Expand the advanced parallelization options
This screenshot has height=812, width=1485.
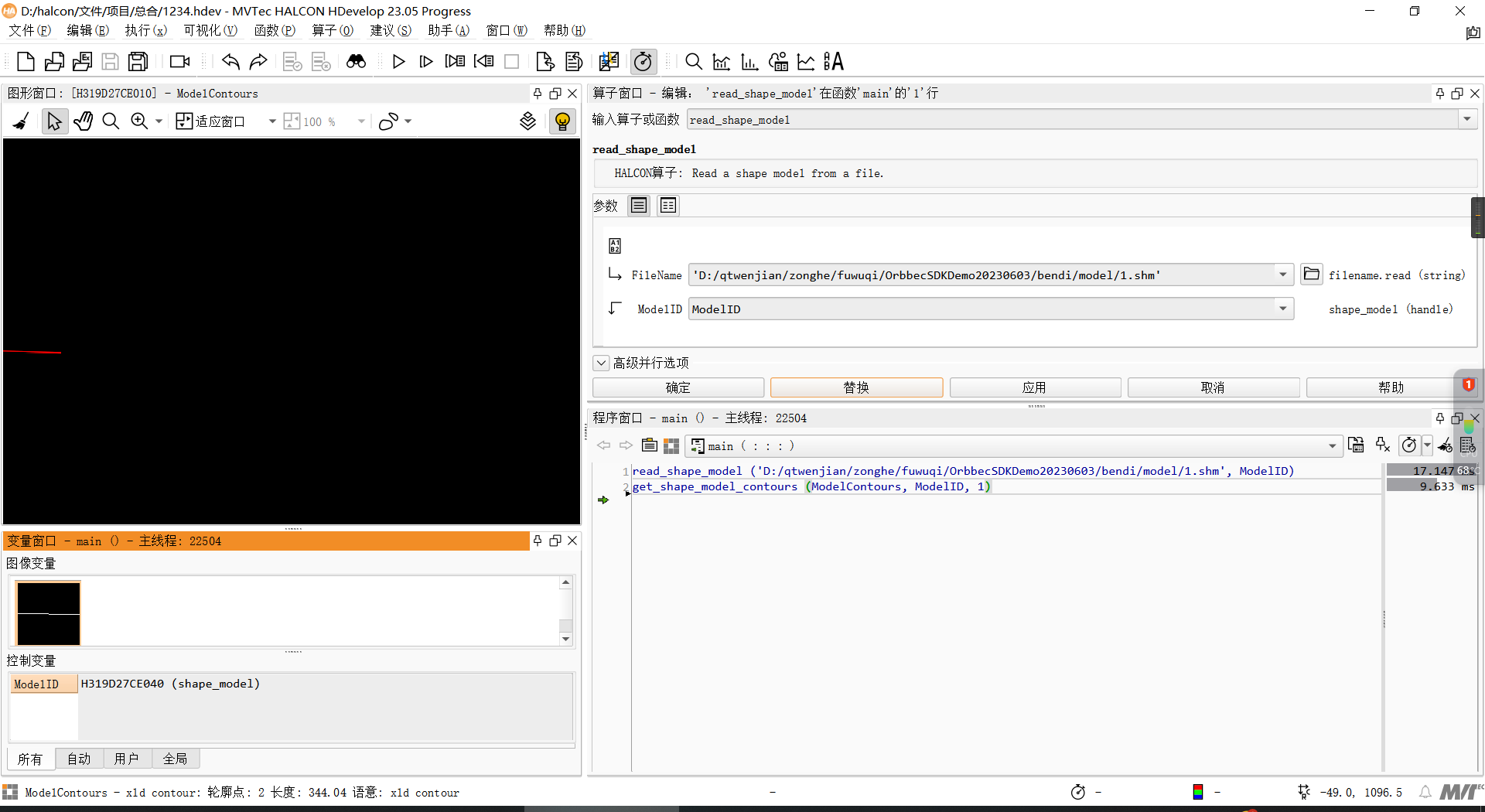pos(601,363)
